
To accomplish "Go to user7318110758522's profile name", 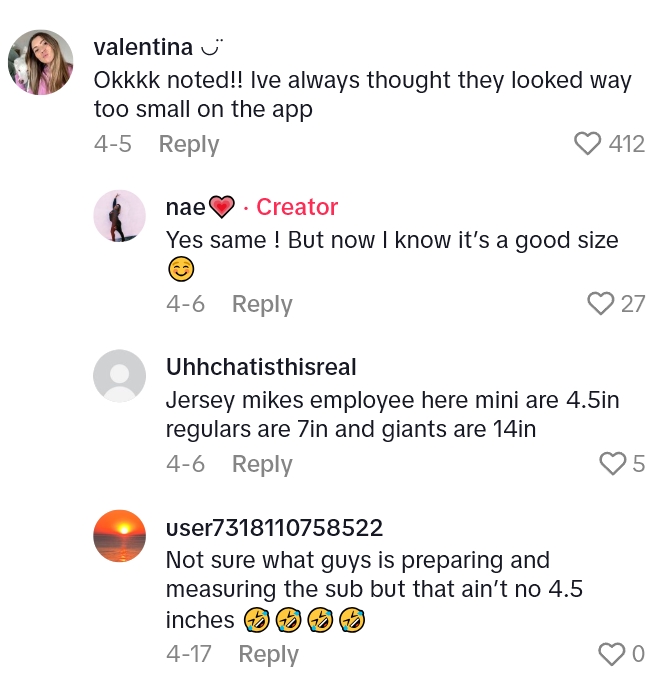I will 274,527.
